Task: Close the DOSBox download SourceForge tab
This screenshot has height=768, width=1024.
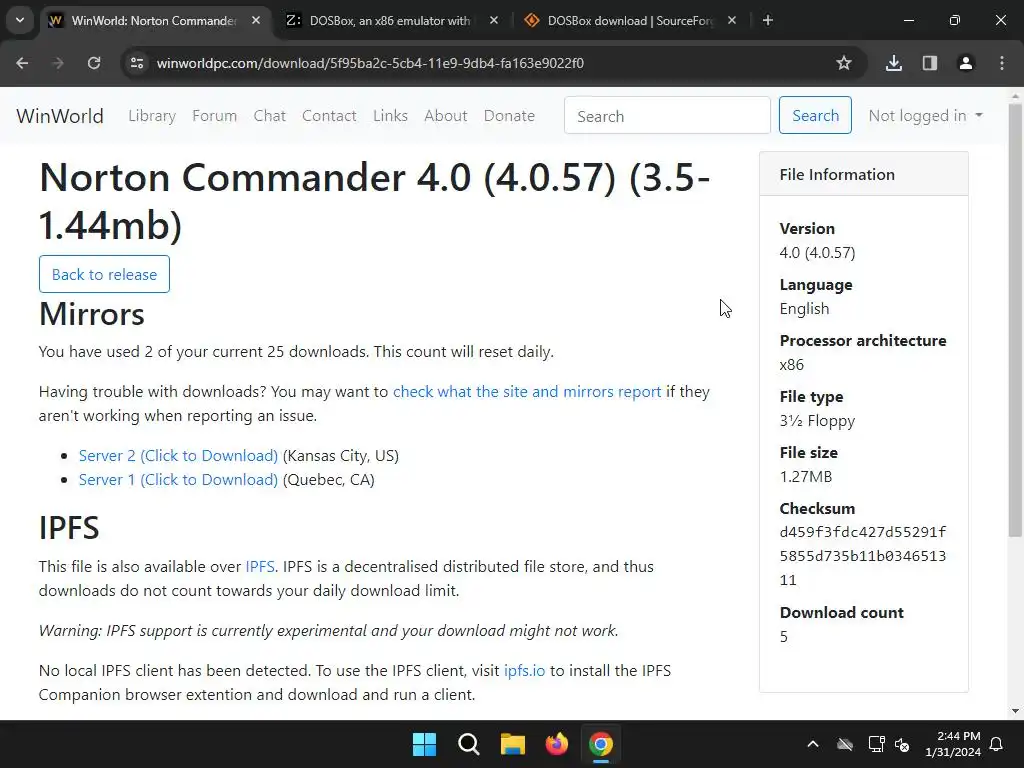Action: coord(731,20)
